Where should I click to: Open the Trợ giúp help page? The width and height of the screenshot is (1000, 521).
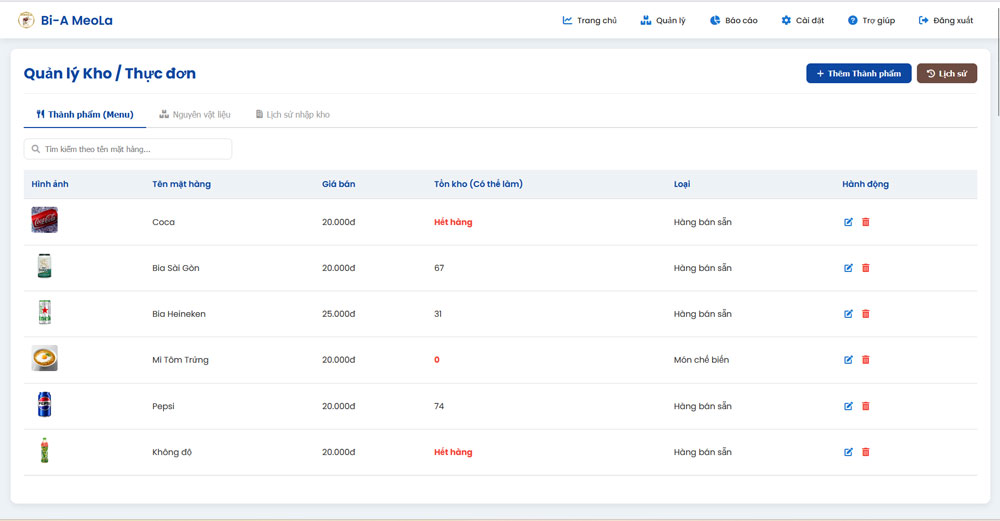click(871, 20)
